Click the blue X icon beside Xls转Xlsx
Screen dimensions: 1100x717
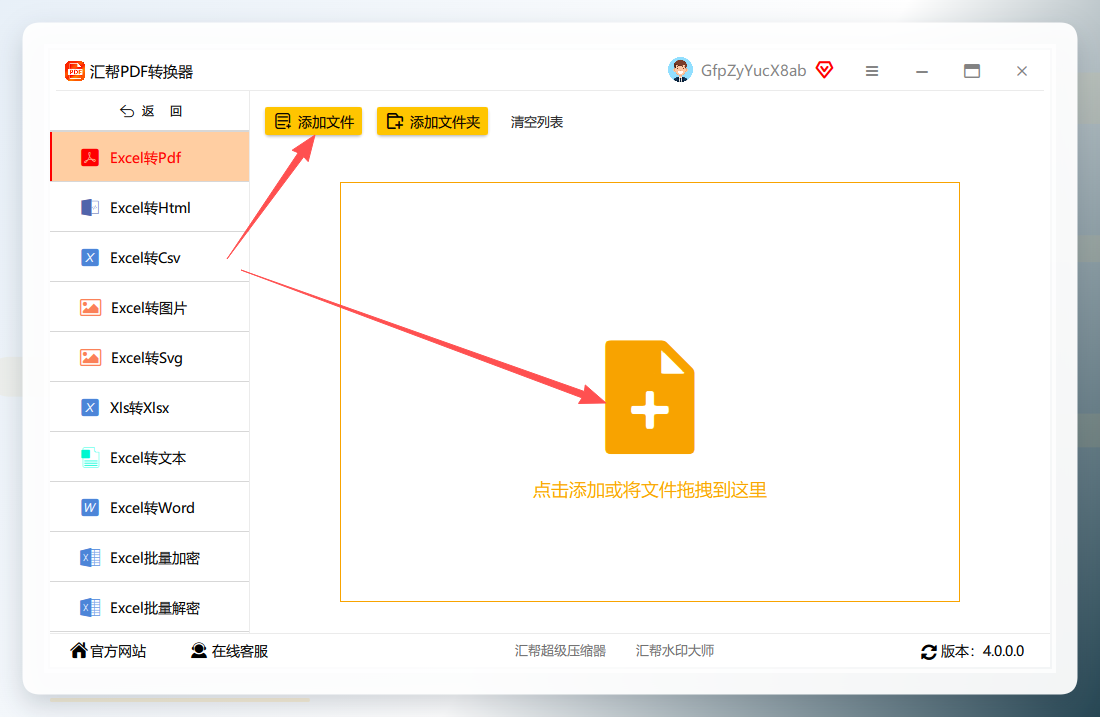tap(90, 408)
